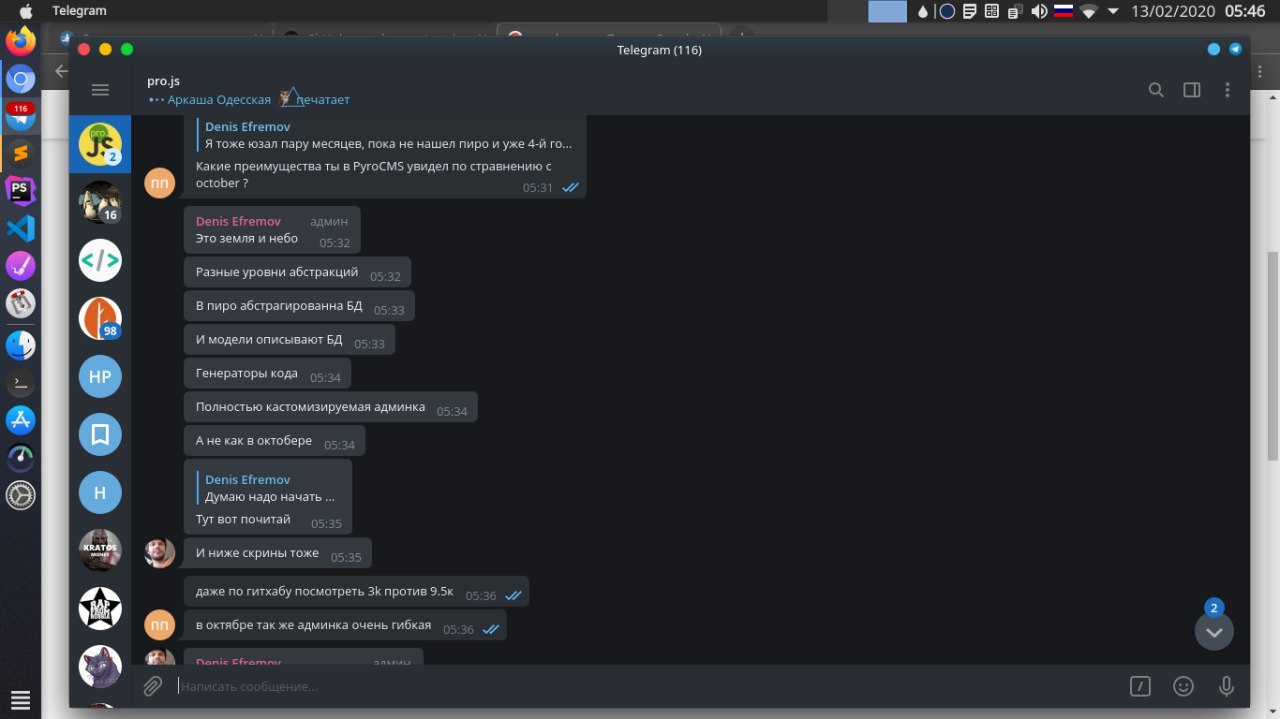Select message 'А не как в октобере'

point(274,442)
